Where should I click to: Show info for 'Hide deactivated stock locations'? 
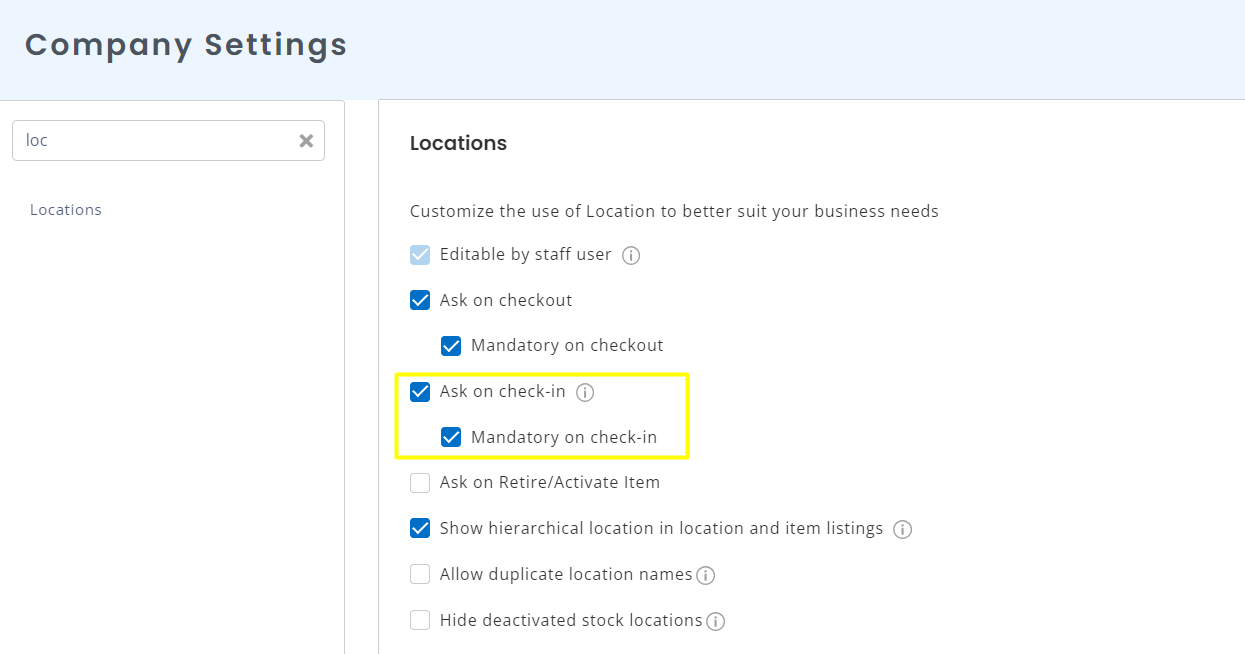[x=715, y=621]
